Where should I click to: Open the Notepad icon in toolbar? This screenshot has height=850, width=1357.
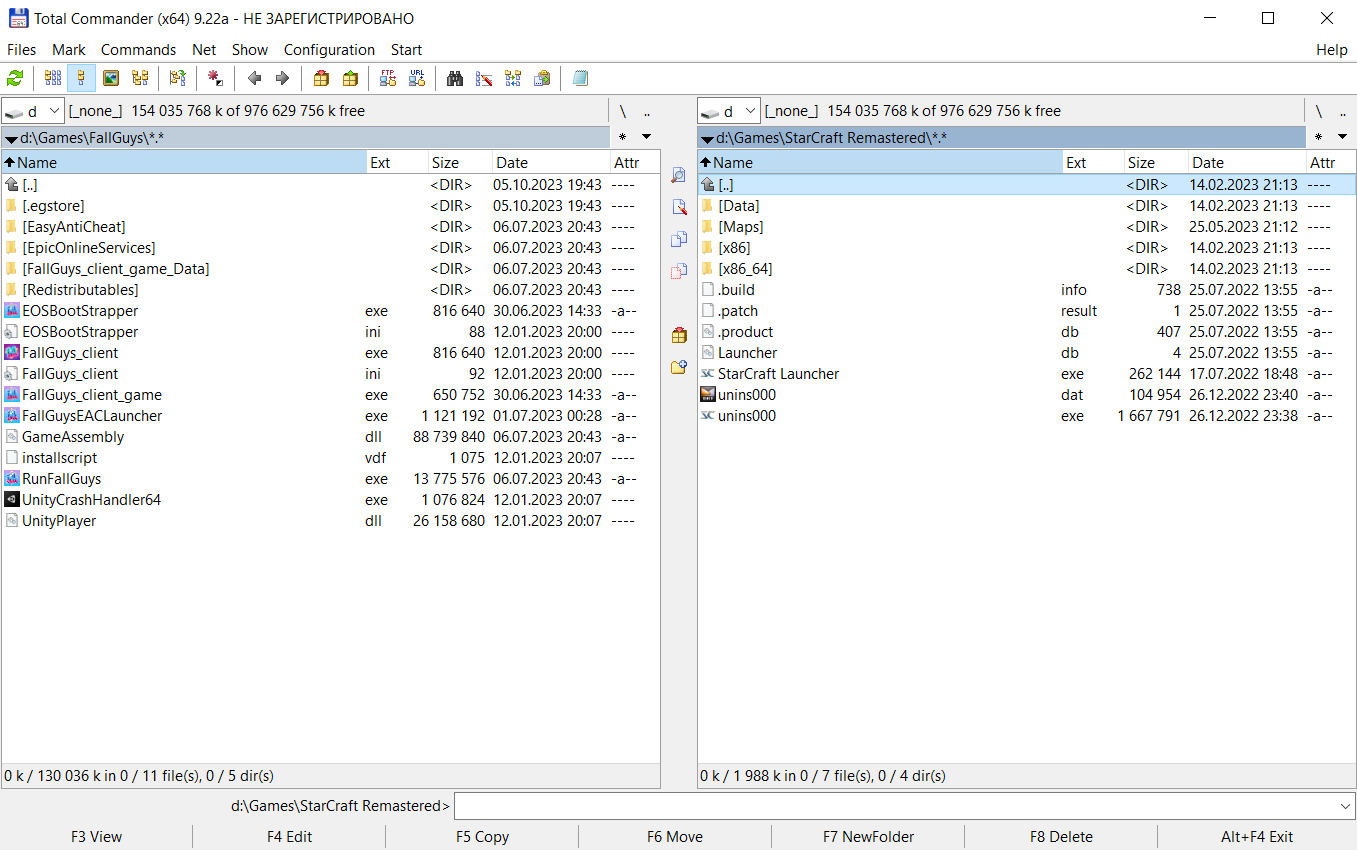pos(581,78)
